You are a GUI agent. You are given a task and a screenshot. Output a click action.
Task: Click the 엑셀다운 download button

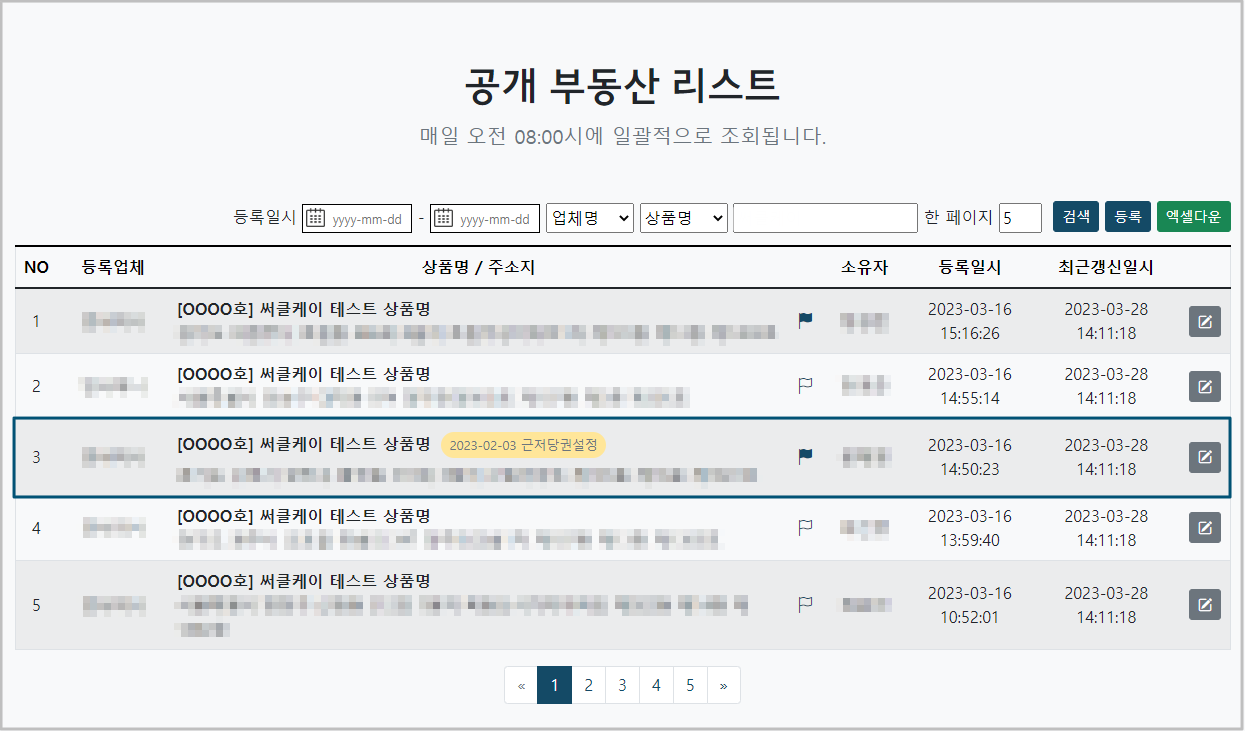[x=1193, y=217]
